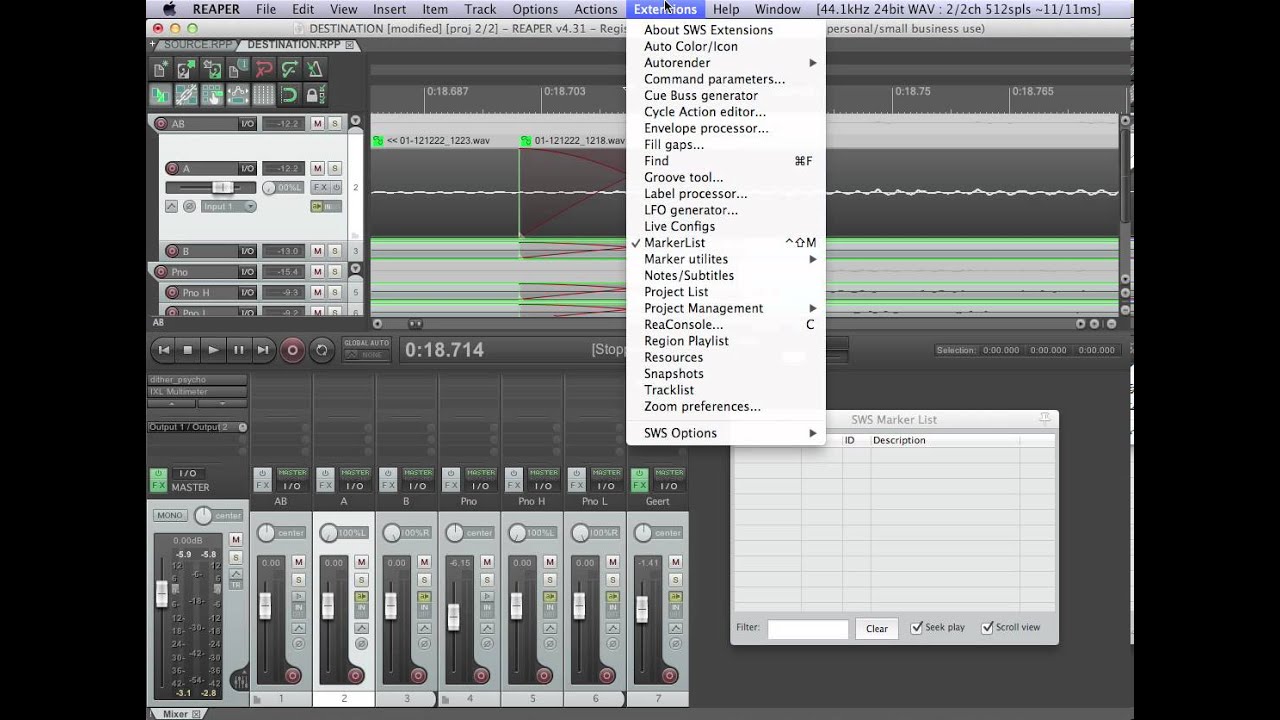Toggle the Locking padlock toolbar icon
Viewport: 1280px width, 720px height.
(x=314, y=95)
